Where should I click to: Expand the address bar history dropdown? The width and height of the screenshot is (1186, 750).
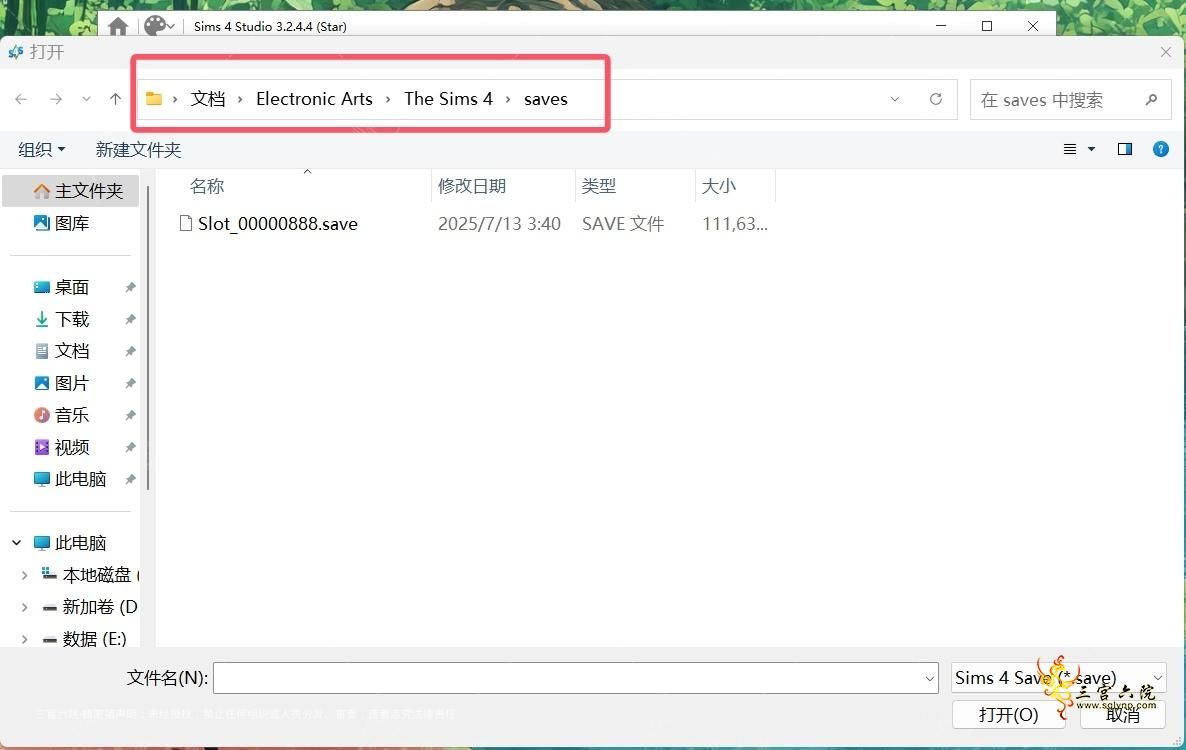point(895,99)
